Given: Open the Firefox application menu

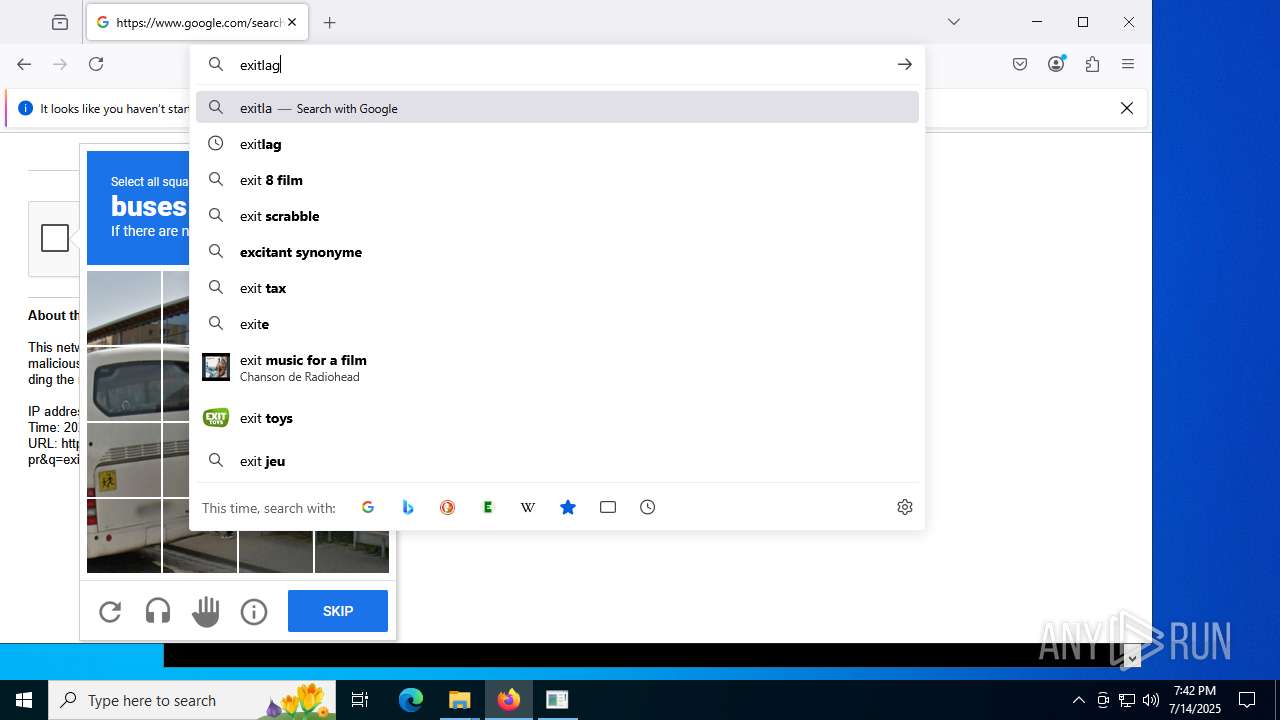Looking at the screenshot, I should (x=1128, y=64).
